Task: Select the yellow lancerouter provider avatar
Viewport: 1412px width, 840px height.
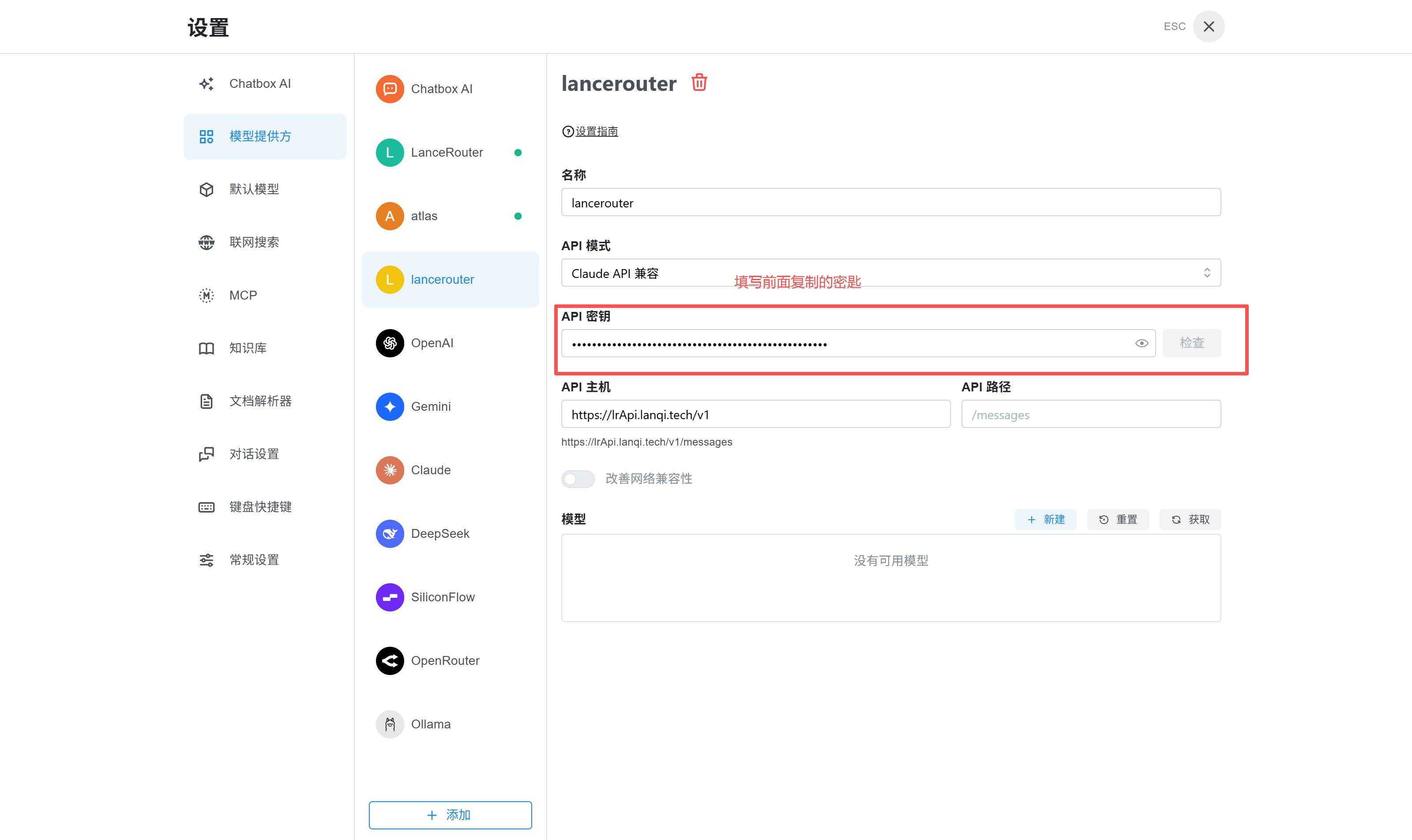Action: pos(390,279)
